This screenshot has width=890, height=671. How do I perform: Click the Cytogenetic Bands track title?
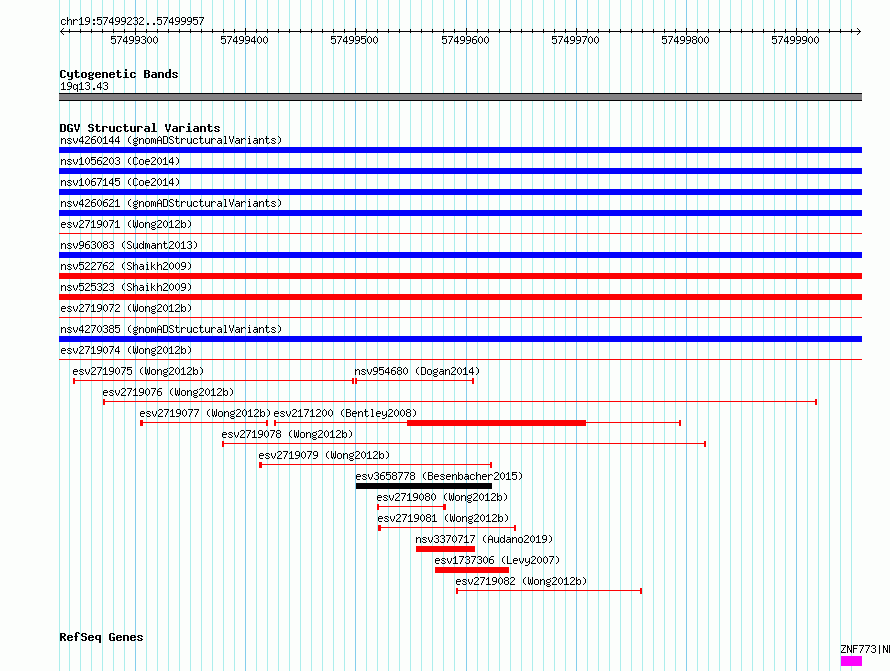[119, 74]
